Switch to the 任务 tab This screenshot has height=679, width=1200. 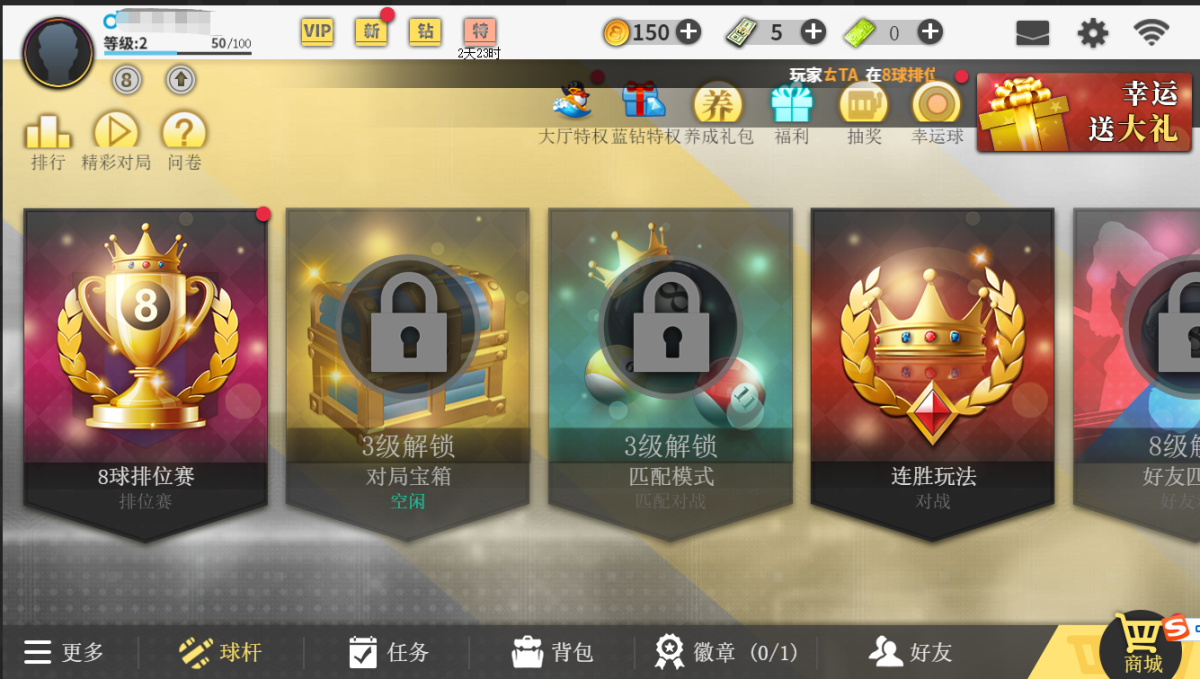pos(389,653)
